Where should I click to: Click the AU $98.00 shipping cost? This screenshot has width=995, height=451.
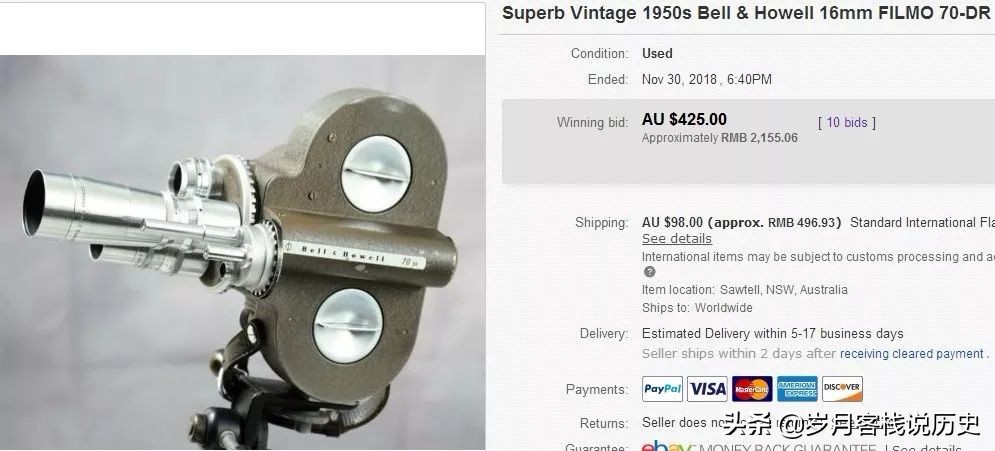tap(673, 223)
